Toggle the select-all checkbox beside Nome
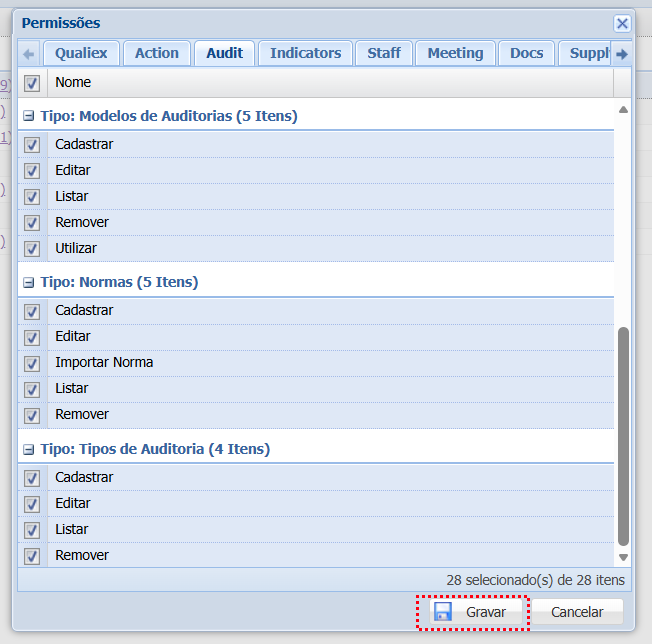This screenshot has width=652, height=644. 32,83
